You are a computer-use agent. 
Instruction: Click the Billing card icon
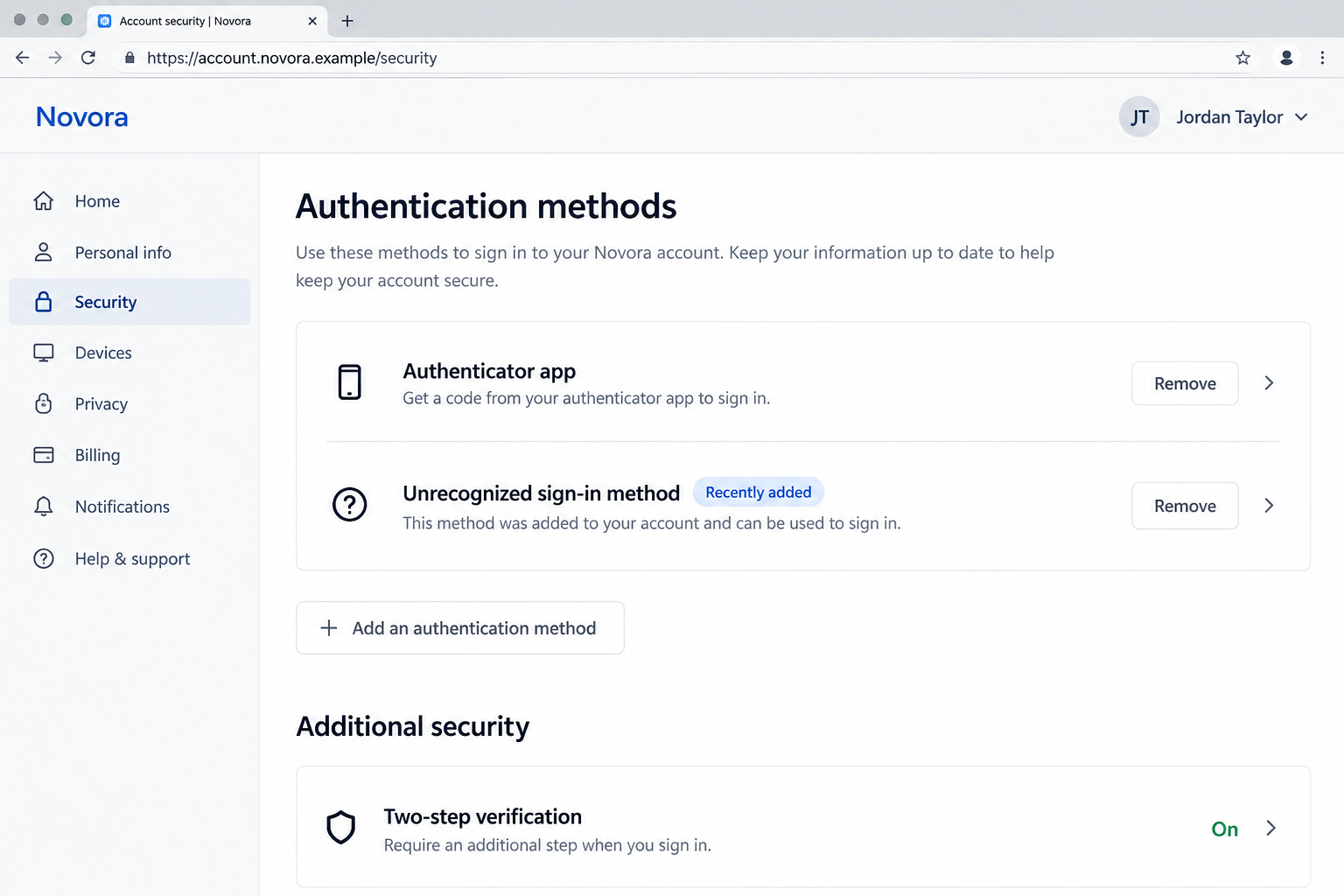[44, 455]
